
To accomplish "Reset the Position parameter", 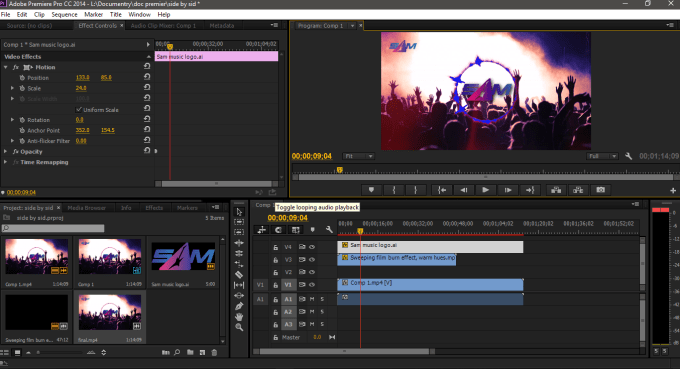I will 147,77.
